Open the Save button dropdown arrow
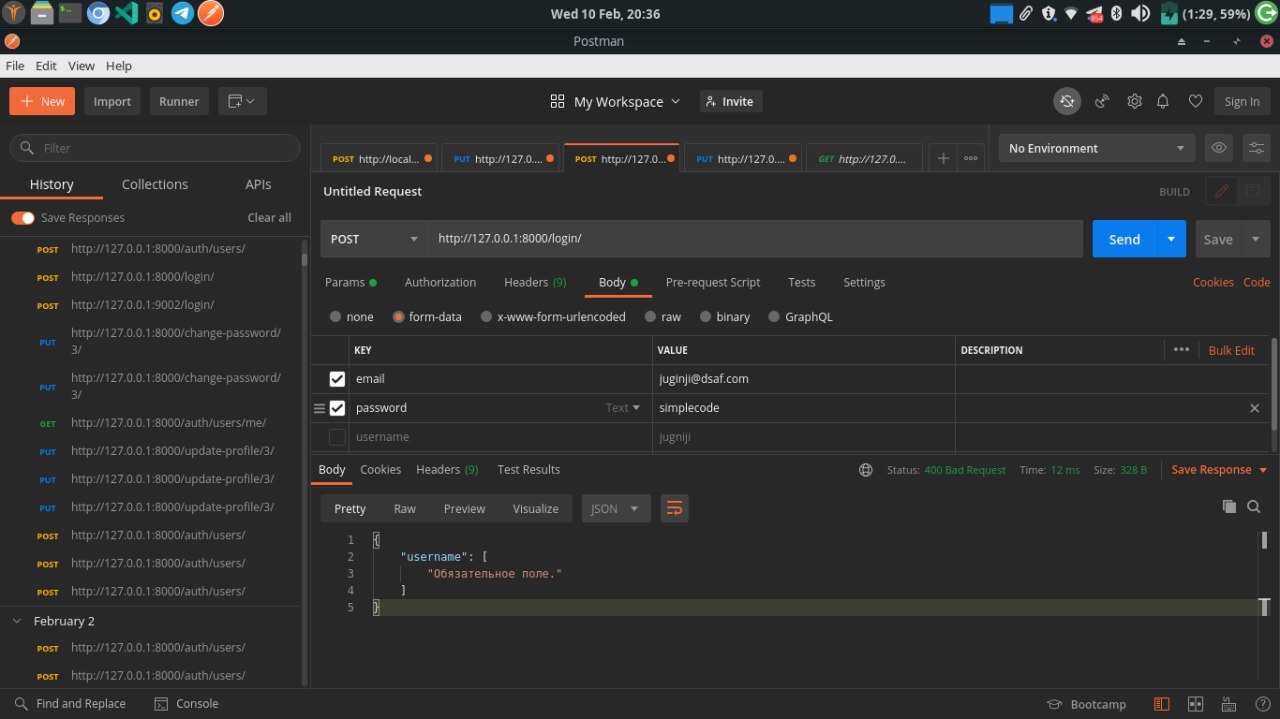 [1256, 239]
